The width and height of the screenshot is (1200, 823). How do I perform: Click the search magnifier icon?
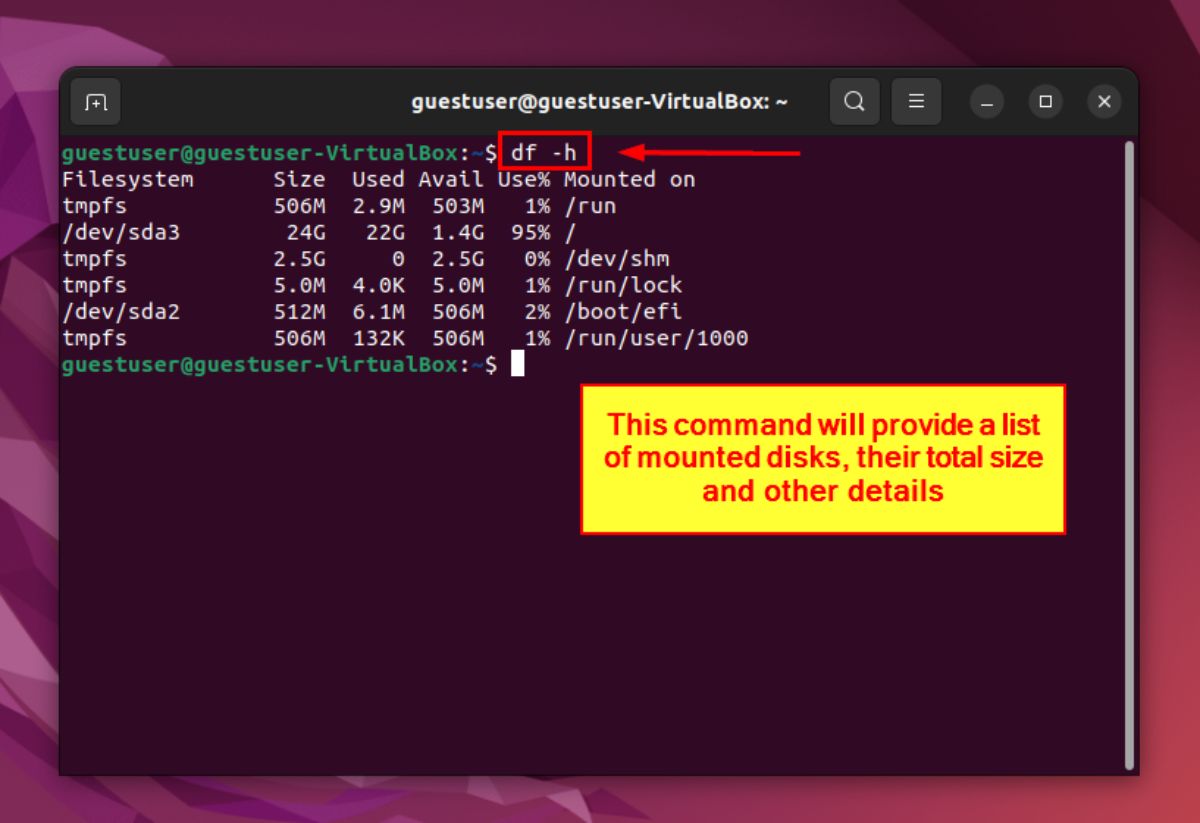[854, 102]
